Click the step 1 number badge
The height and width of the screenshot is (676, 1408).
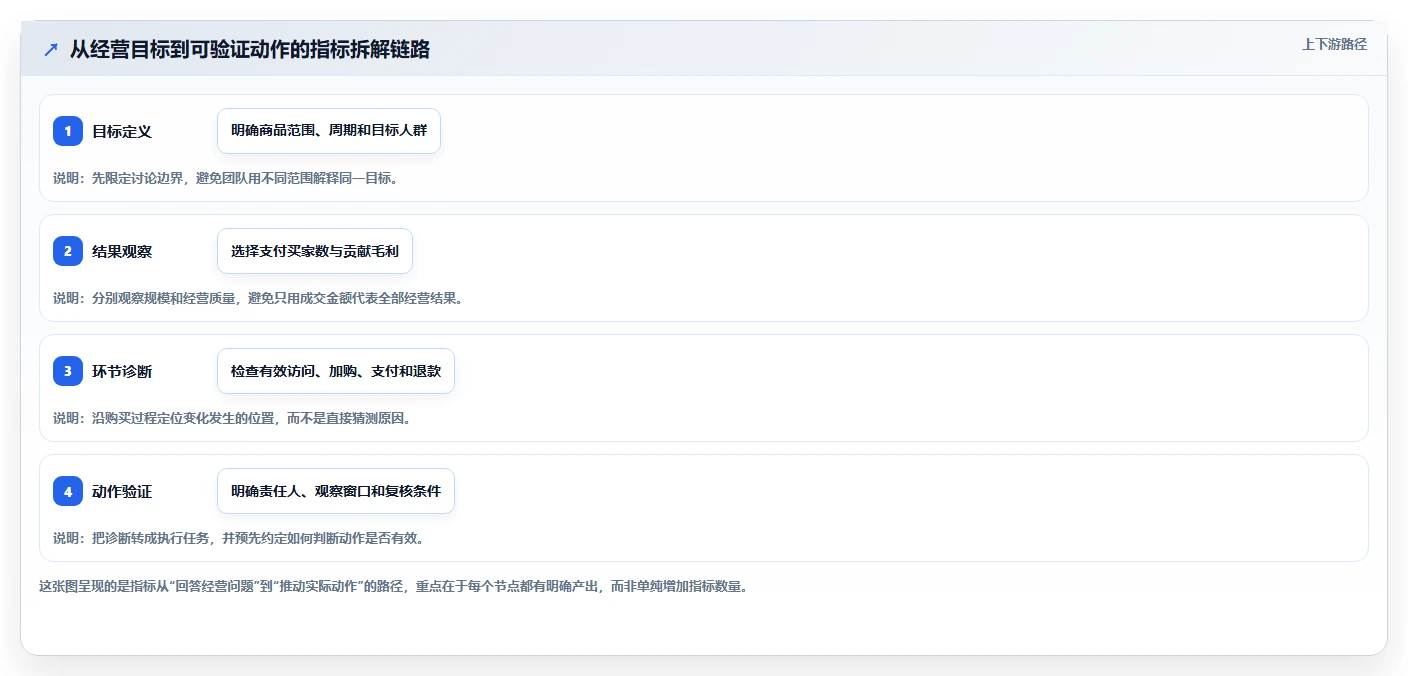tap(68, 131)
